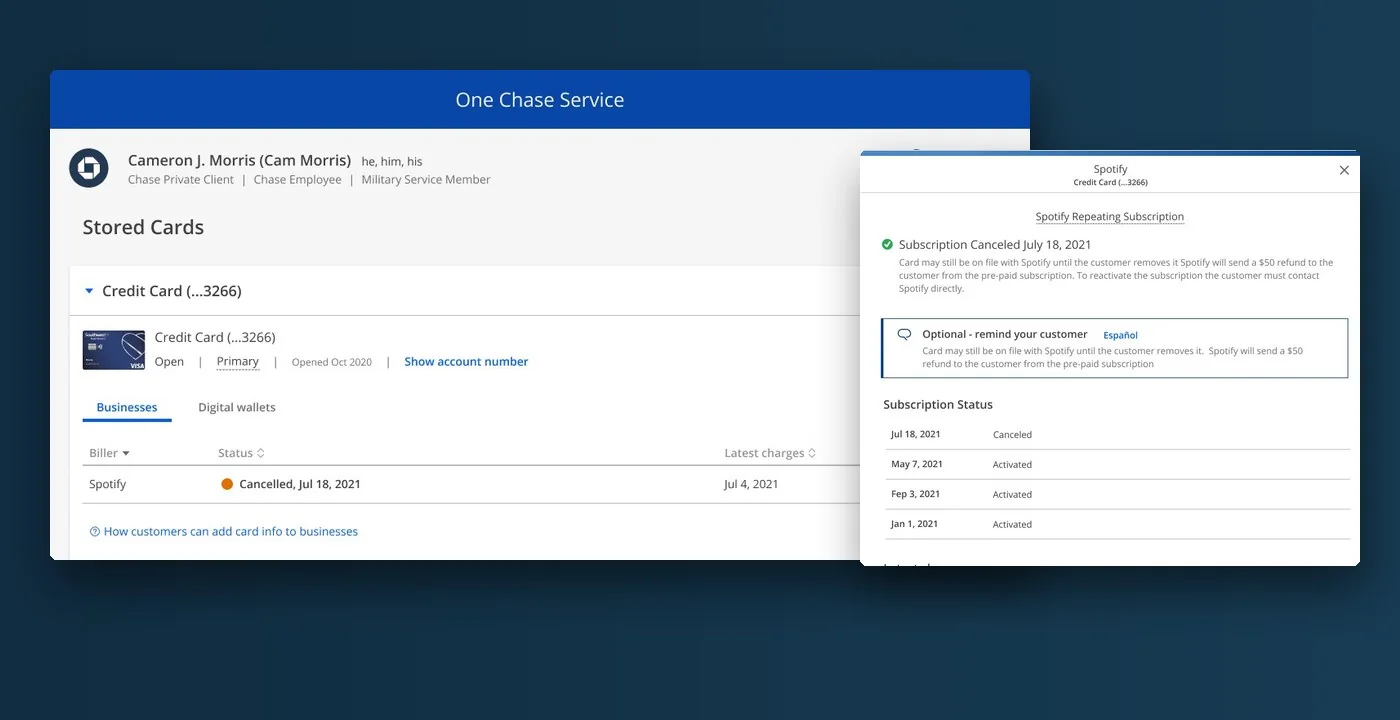Click the green checkmark beside Subscription Canceled
This screenshot has height=720, width=1400.
tap(887, 244)
